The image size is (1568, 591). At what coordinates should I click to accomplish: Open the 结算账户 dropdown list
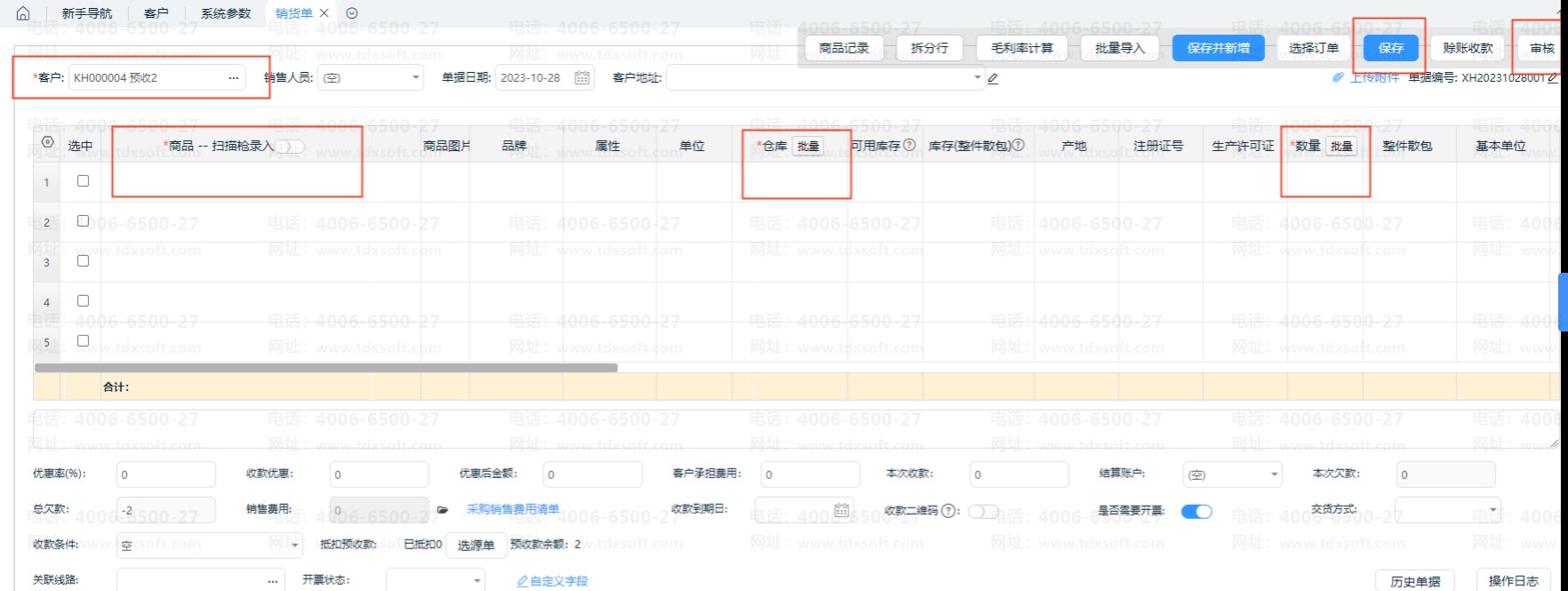pyautogui.click(x=1274, y=475)
